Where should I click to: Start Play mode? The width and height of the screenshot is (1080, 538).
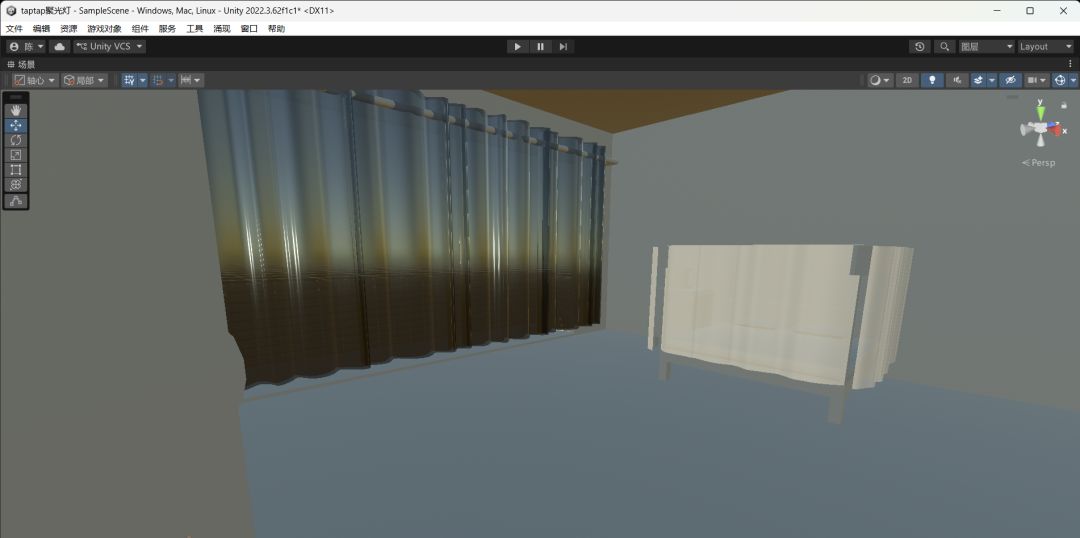517,47
